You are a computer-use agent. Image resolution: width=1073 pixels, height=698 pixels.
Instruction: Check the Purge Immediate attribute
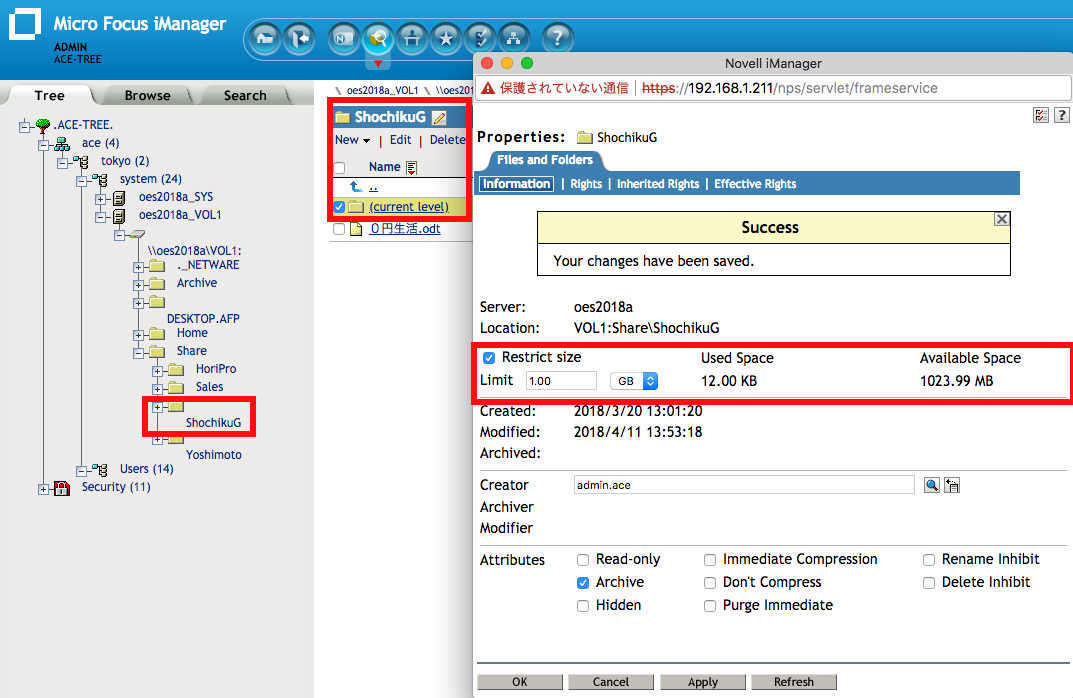coord(710,606)
